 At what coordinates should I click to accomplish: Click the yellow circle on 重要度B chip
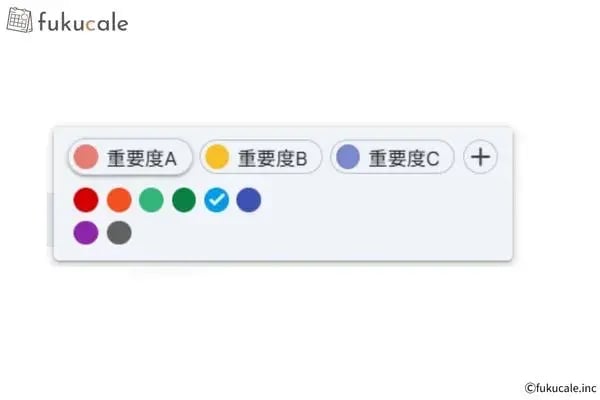(217, 157)
